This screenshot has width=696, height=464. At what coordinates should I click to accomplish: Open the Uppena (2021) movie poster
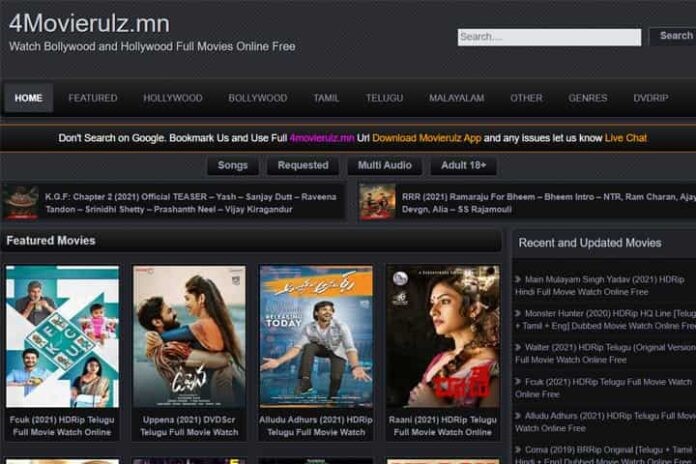click(189, 336)
